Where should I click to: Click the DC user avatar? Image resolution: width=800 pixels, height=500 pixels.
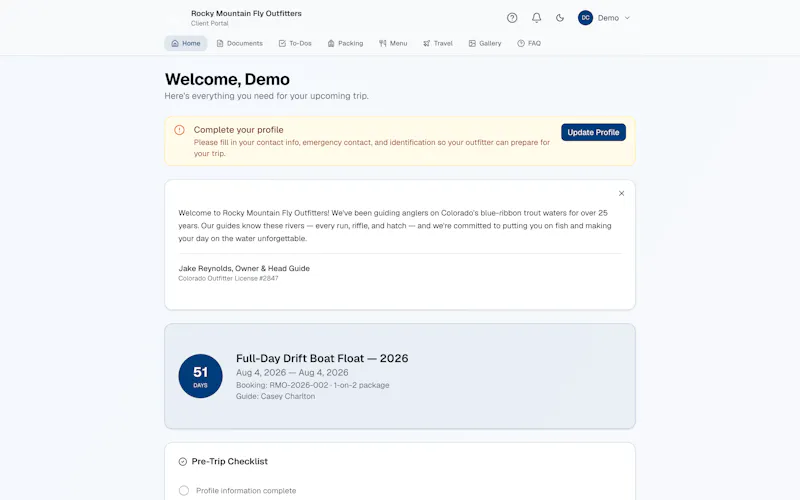(x=585, y=18)
